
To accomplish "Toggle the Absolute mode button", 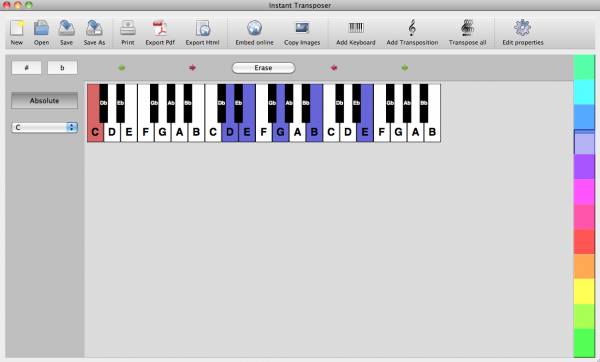I will (44, 101).
